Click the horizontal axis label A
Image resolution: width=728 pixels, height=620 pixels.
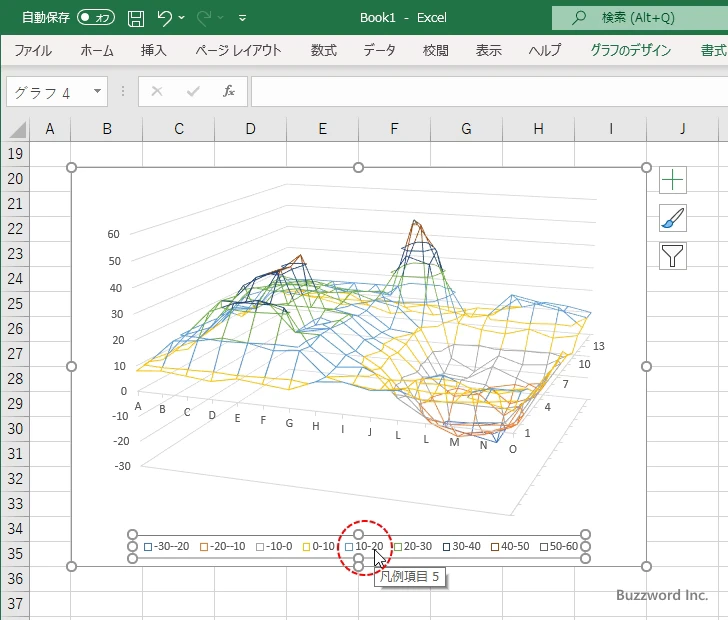click(138, 406)
